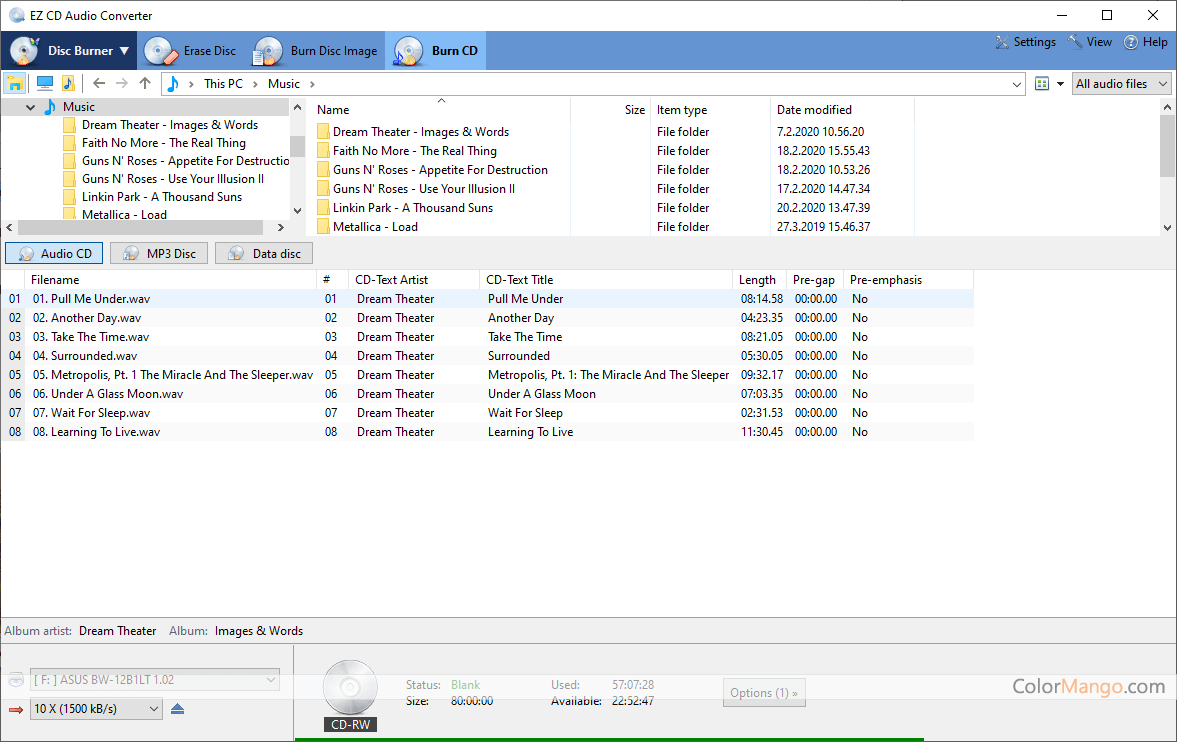1177x742 pixels.
Task: Open the Burn Disc Image tab
Action: click(315, 50)
